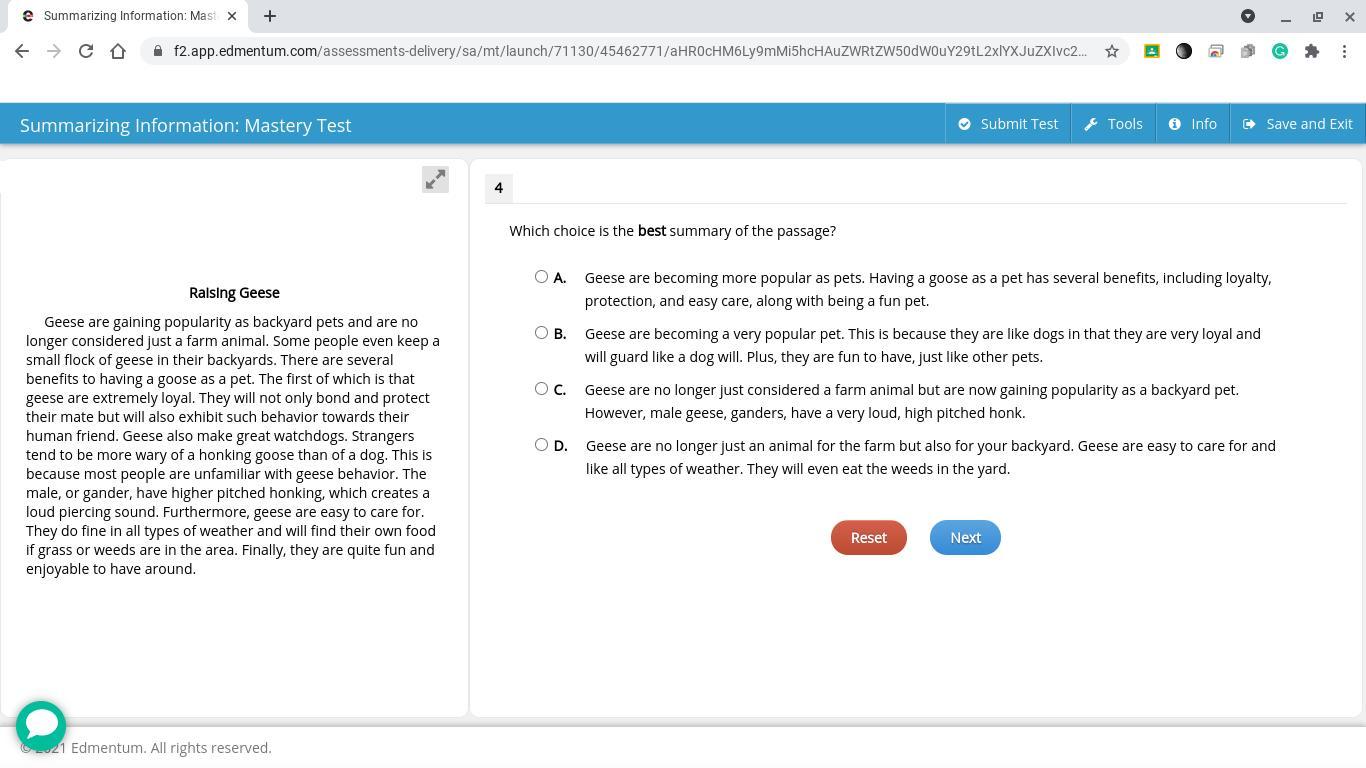This screenshot has height=768, width=1366.
Task: Select answer choice A radio button
Action: coord(541,277)
